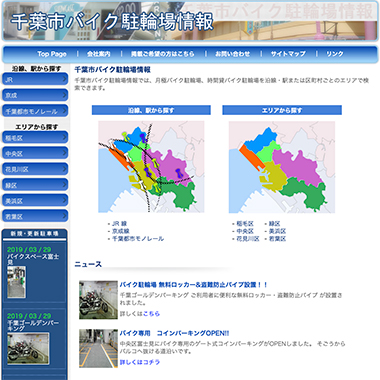Open サイトマップ in the navigation bar
The width and height of the screenshot is (380, 380).
pyautogui.click(x=288, y=54)
